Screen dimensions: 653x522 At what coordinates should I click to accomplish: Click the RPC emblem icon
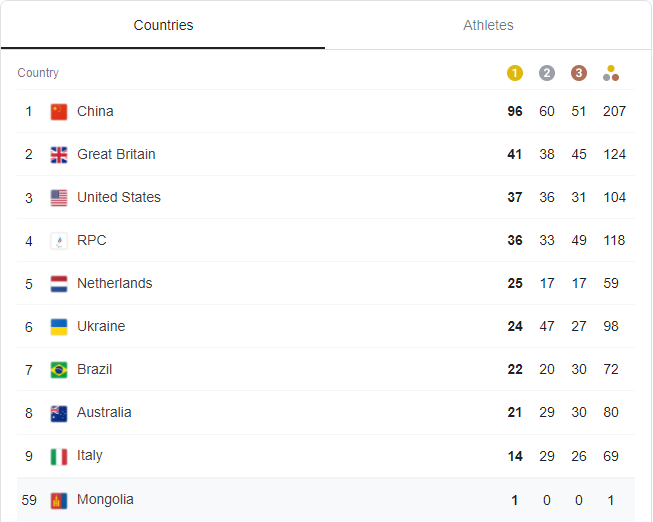(x=59, y=241)
